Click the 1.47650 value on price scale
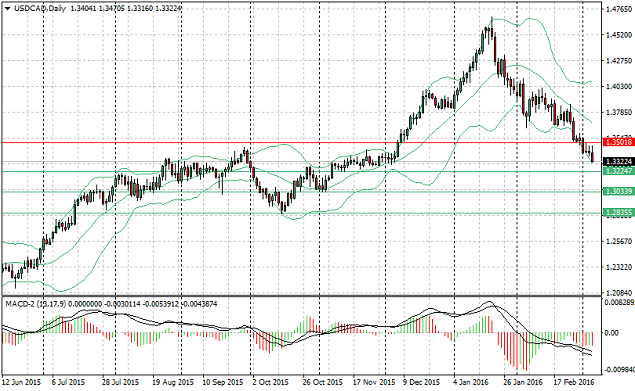Image resolution: width=635 pixels, height=391 pixels. click(619, 9)
